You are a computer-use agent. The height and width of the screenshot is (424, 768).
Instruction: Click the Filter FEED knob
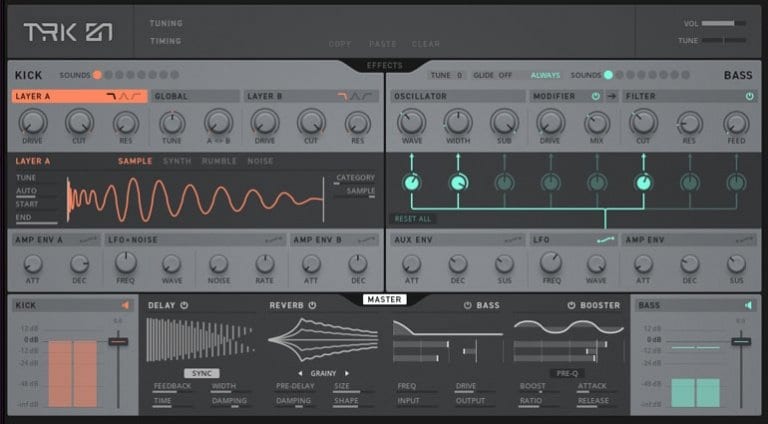[736, 123]
